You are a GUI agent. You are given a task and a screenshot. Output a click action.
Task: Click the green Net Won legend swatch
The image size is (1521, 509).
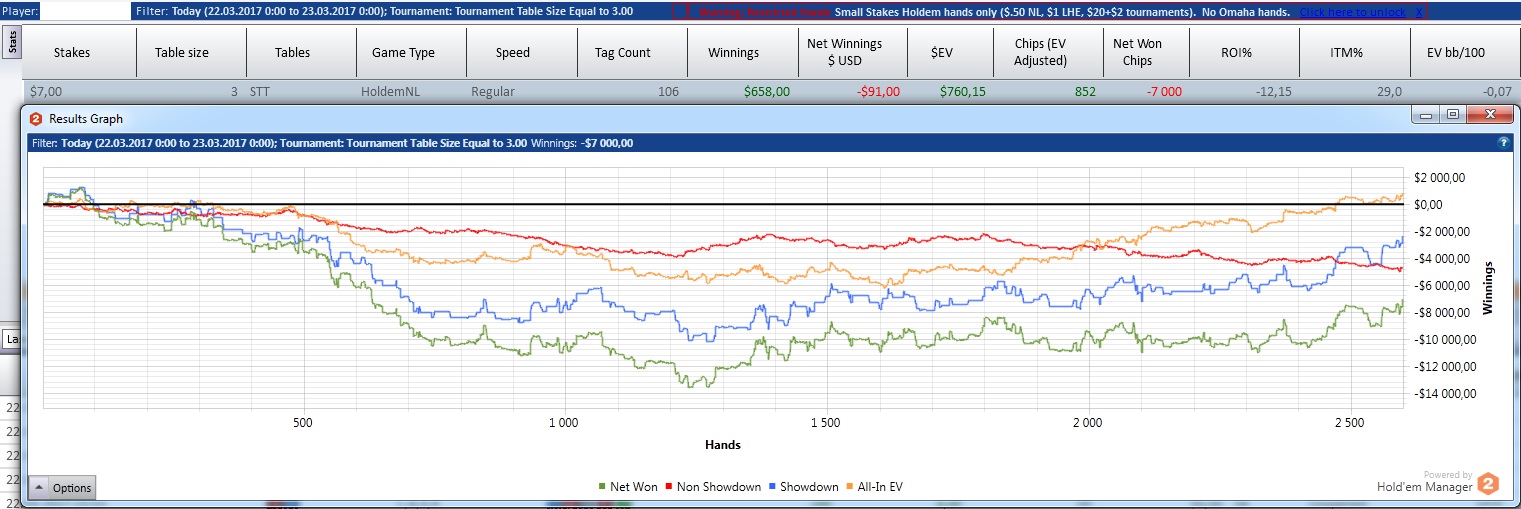(602, 487)
